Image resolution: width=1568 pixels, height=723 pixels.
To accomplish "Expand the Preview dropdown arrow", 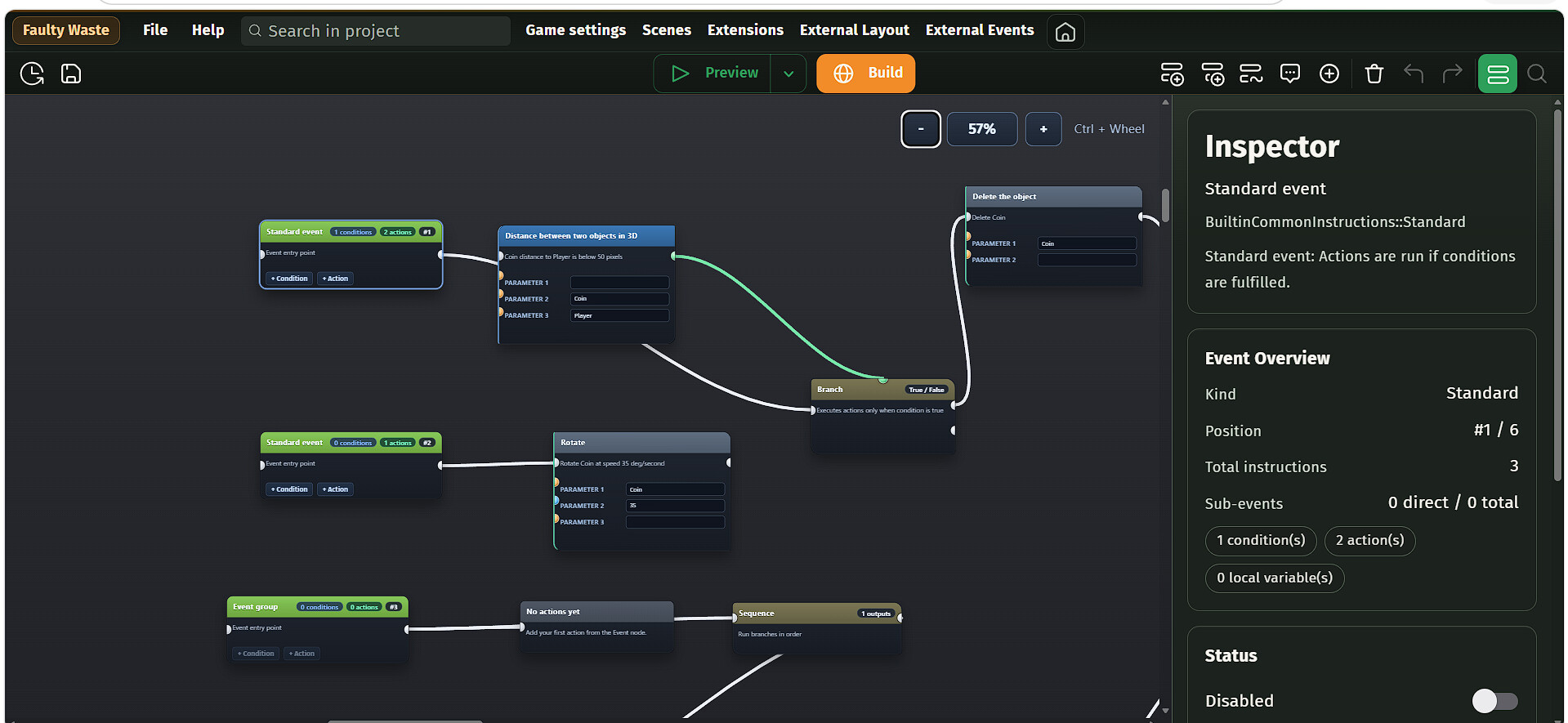I will (788, 74).
